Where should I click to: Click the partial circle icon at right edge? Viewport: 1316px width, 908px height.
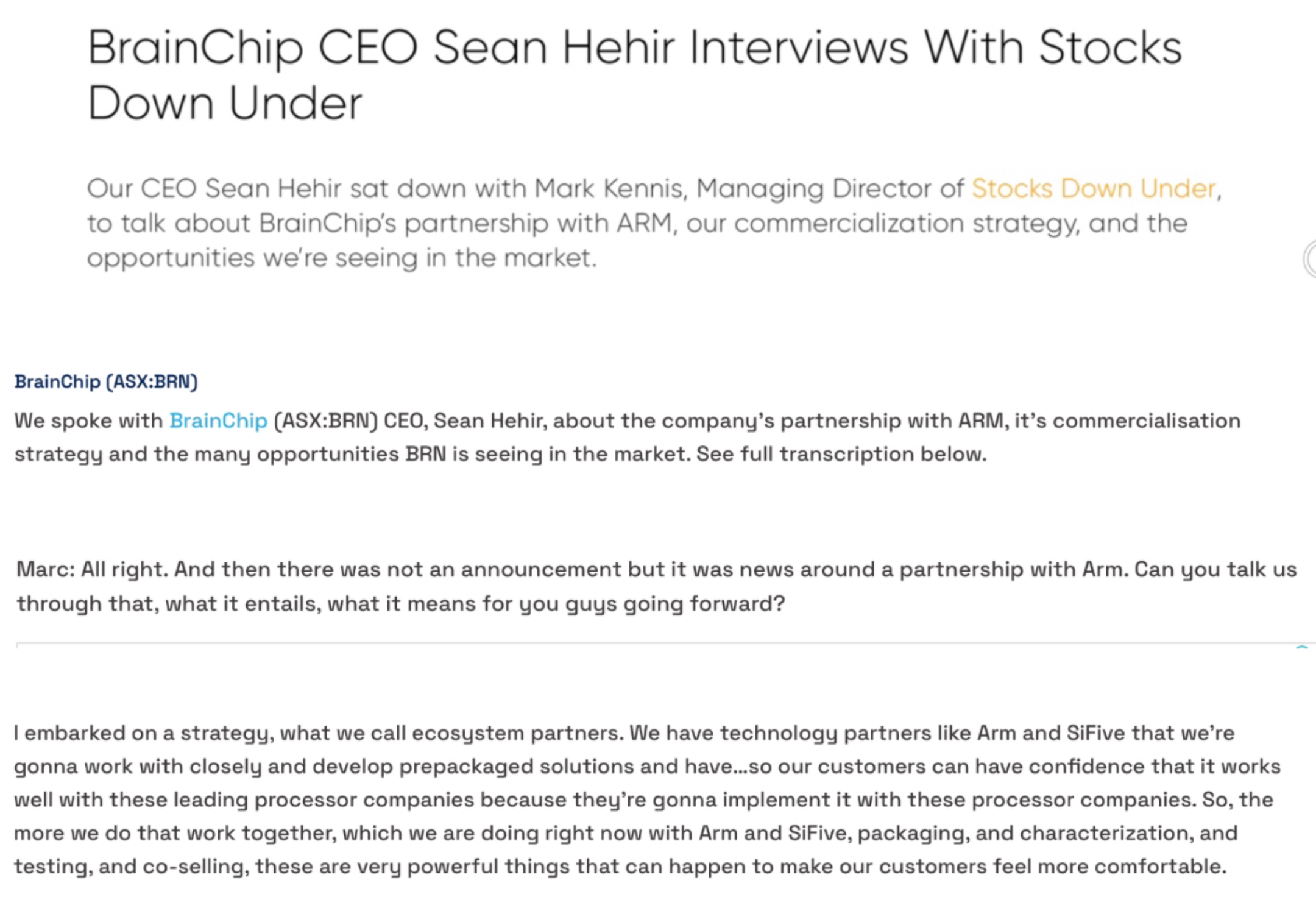1310,260
